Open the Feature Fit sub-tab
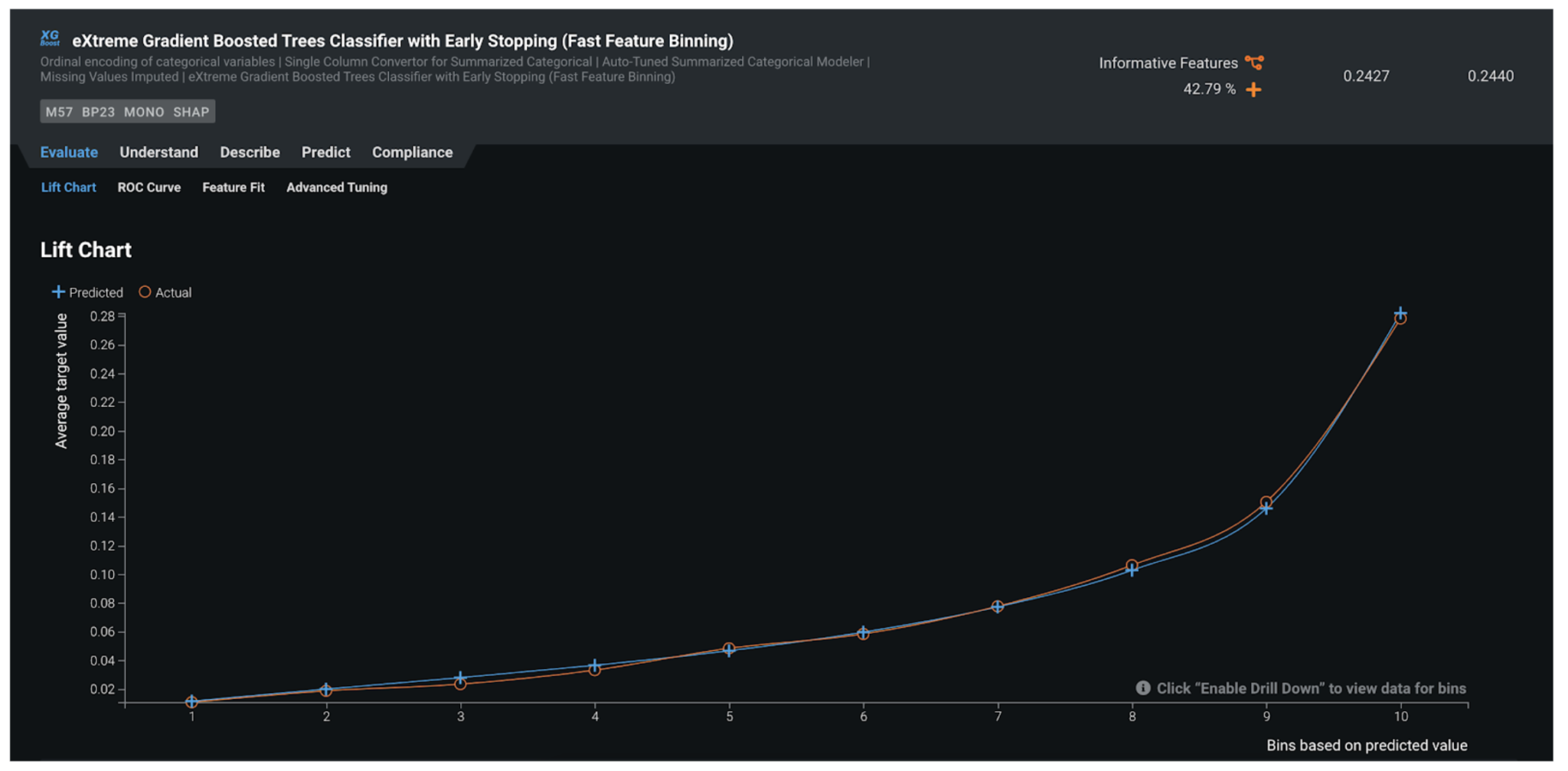The width and height of the screenshot is (1568, 771). tap(233, 188)
